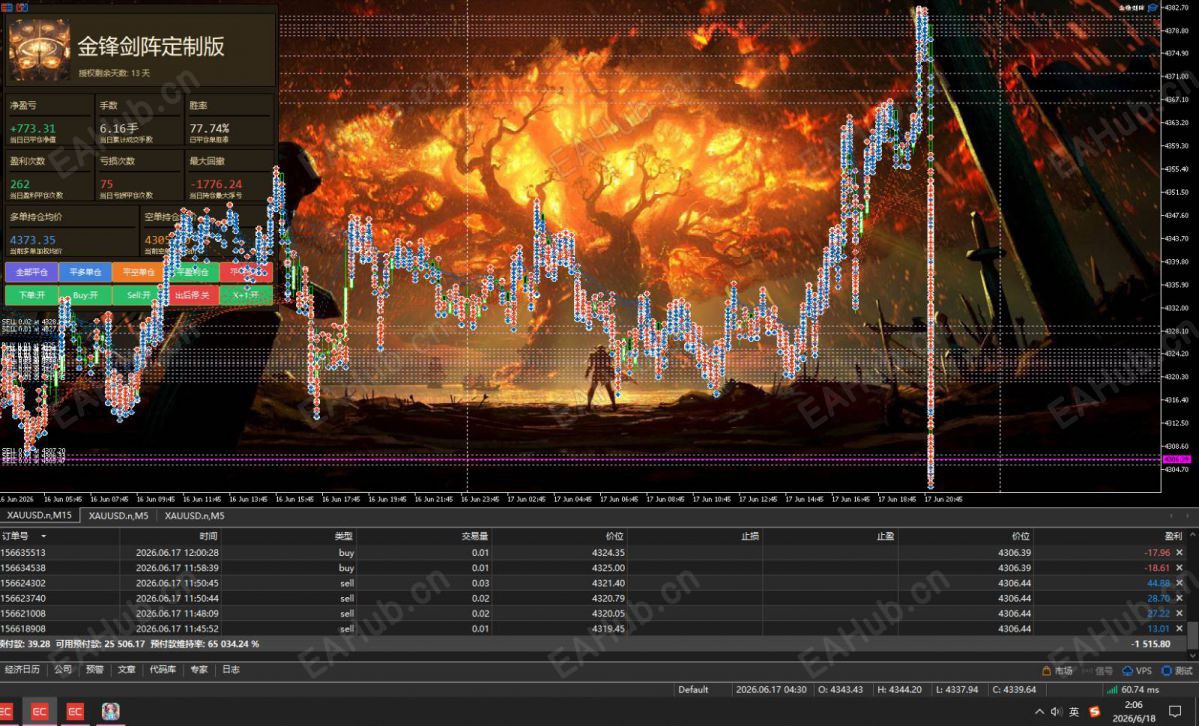This screenshot has height=726, width=1199.
Task: Toggle the Sell:开 switch
Action: click(x=138, y=295)
